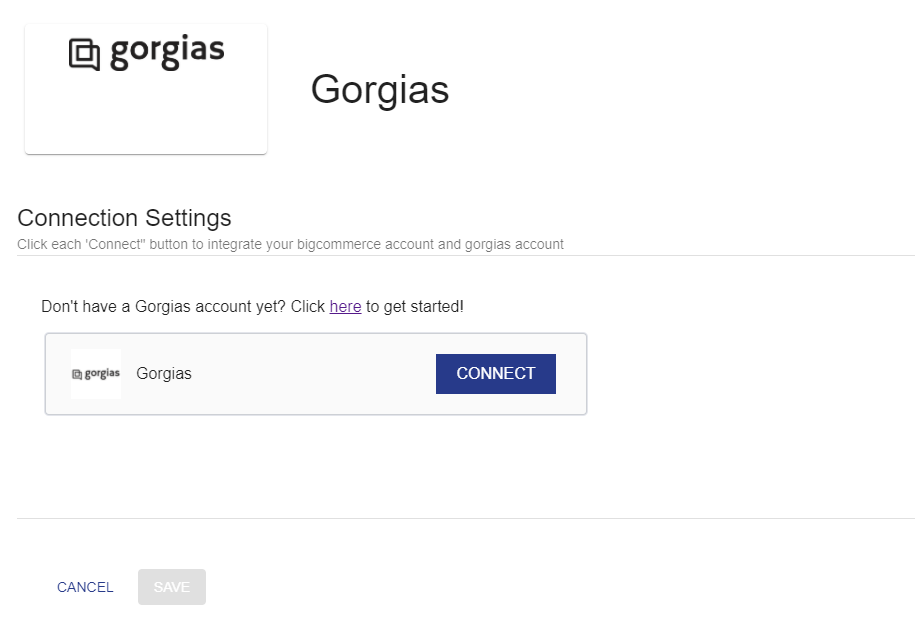
Task: Click the large Gorgias page title
Action: (380, 89)
